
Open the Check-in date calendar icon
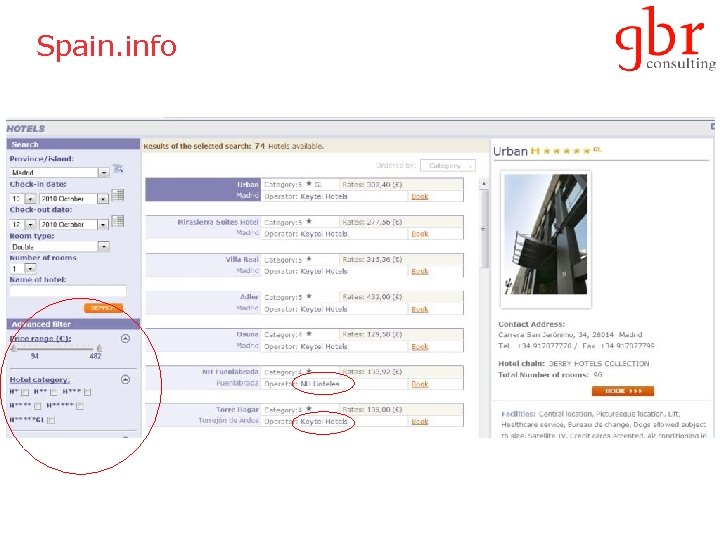tap(118, 195)
